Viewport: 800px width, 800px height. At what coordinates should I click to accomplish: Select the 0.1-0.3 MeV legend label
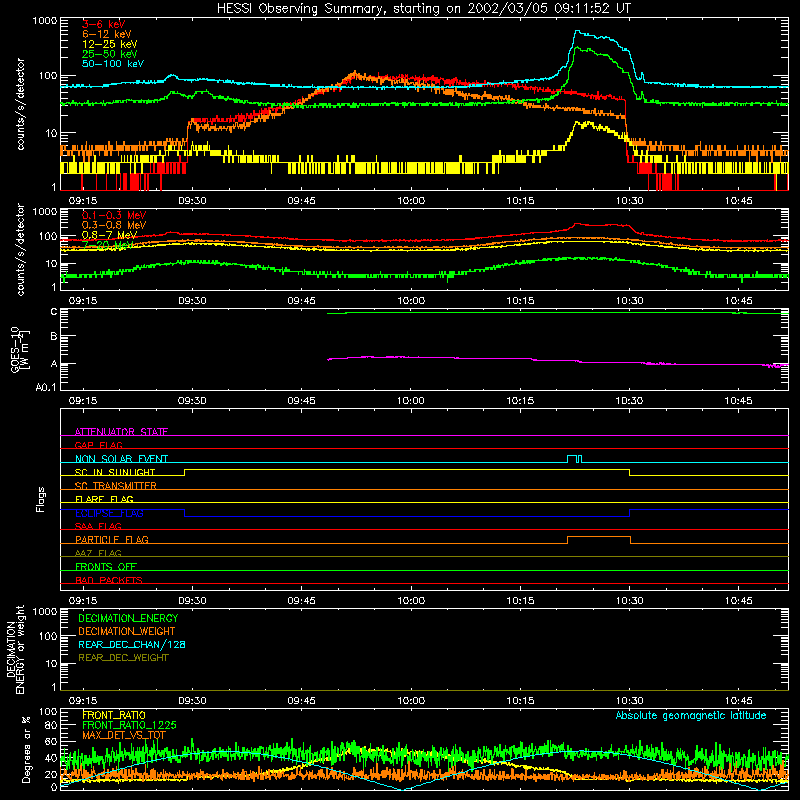[x=114, y=215]
